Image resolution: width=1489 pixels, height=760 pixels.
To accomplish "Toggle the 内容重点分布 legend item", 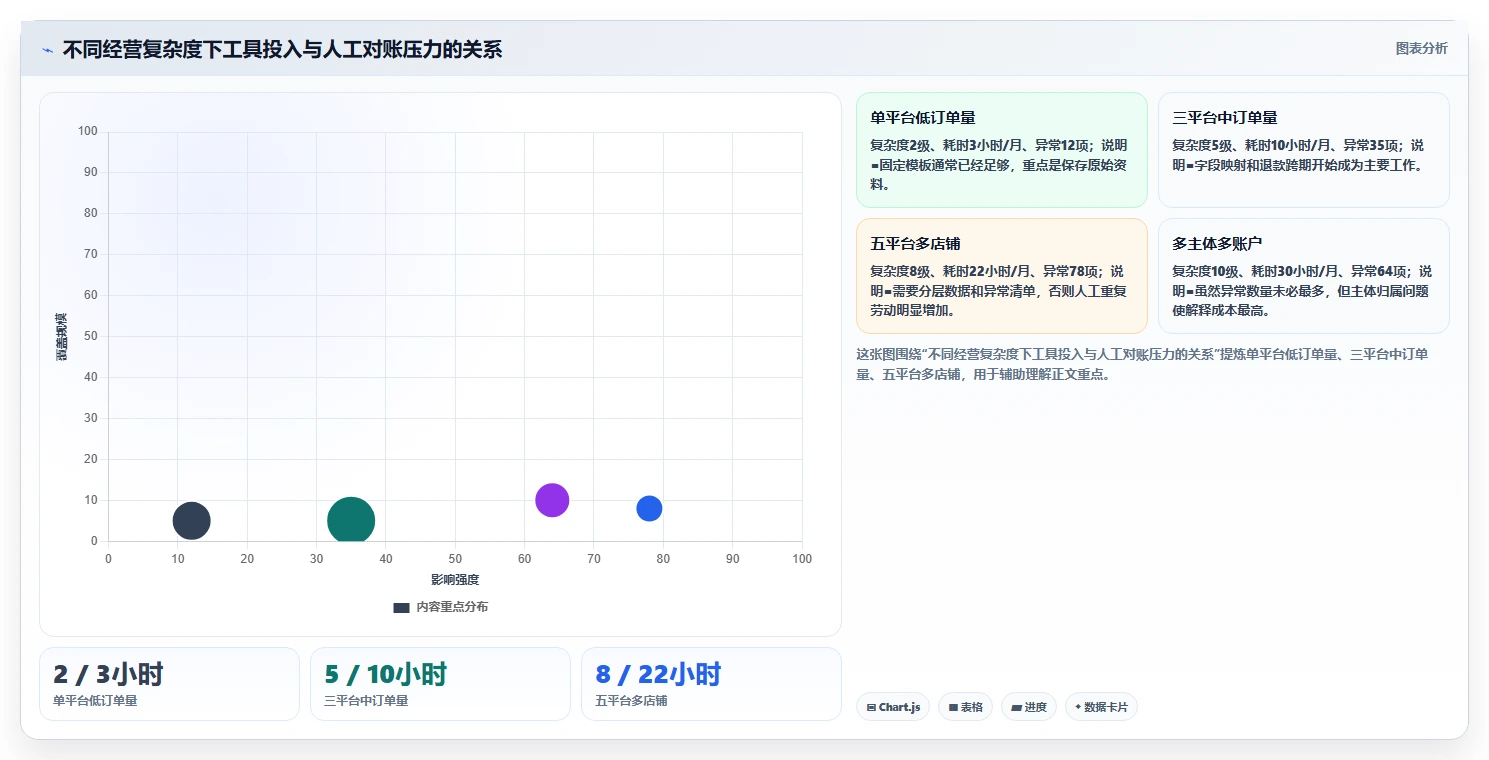I will (x=440, y=607).
